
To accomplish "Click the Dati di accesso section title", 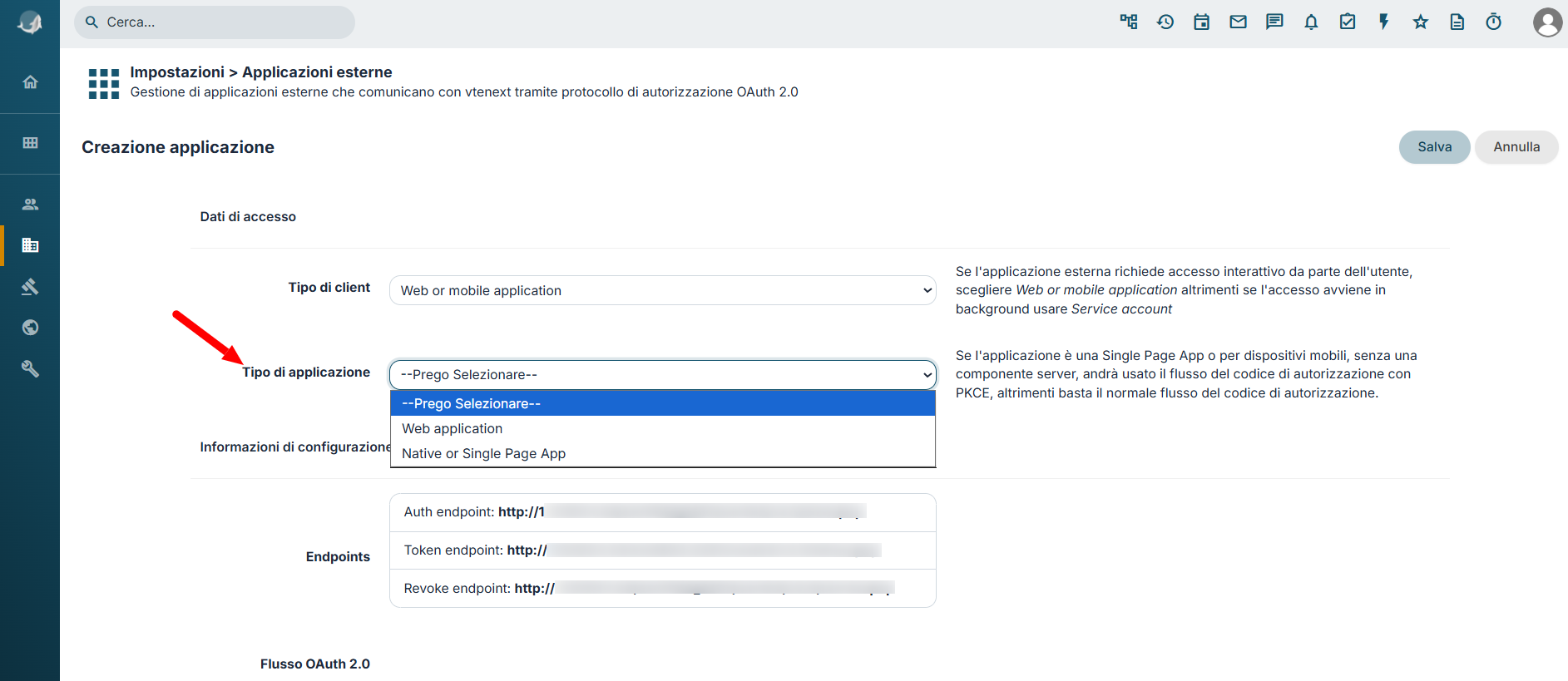I will coord(248,217).
